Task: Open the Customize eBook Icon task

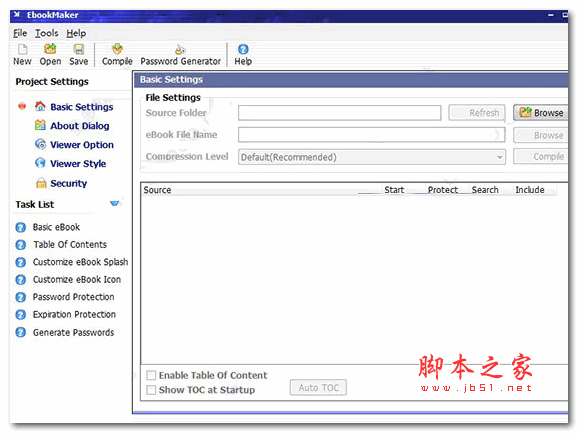Action: [77, 280]
